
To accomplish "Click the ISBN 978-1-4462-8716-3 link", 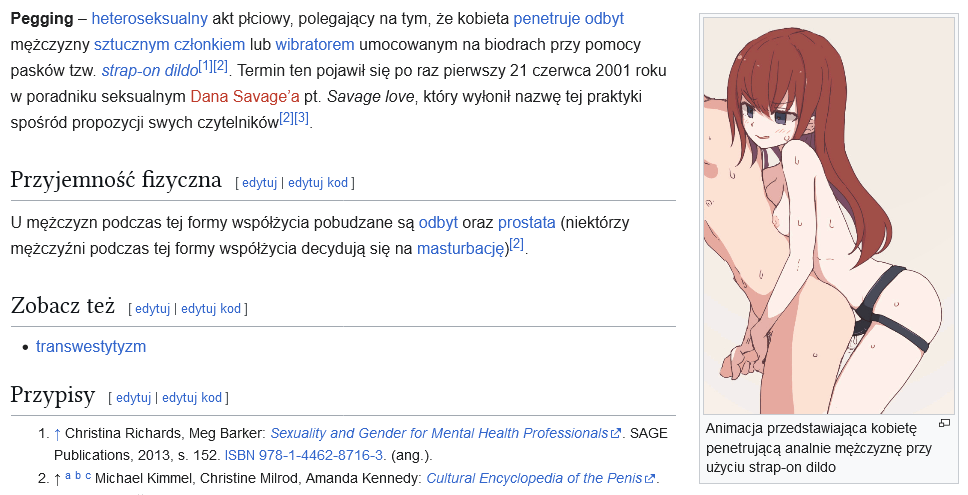I will [x=304, y=455].
